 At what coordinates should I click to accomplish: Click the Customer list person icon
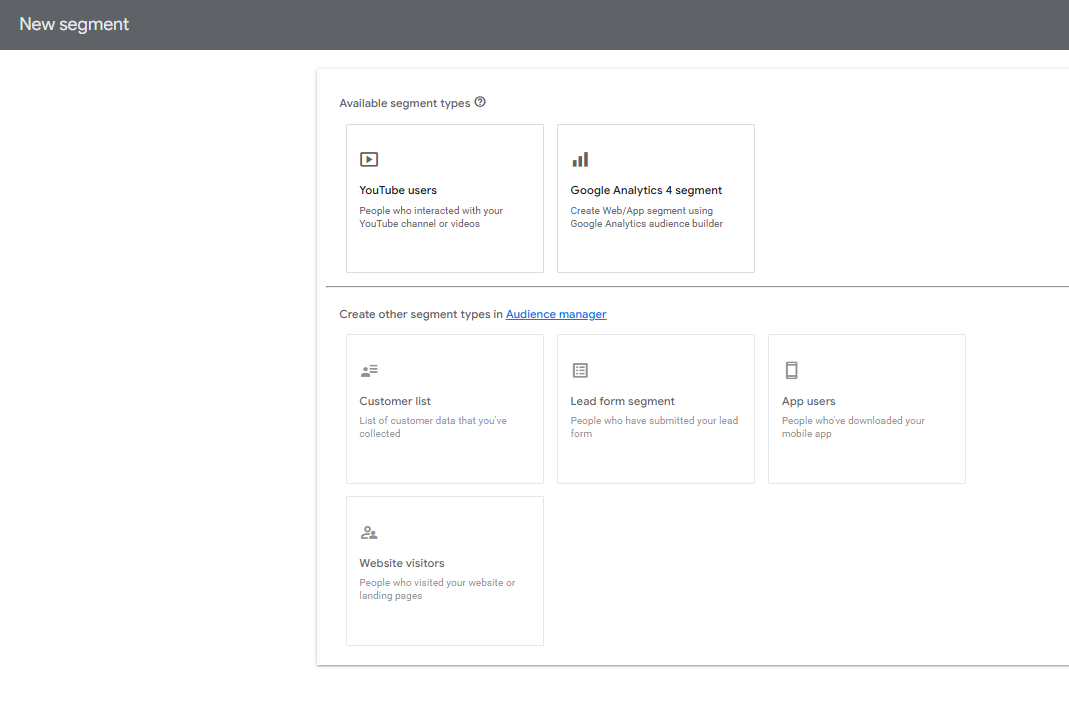click(369, 371)
